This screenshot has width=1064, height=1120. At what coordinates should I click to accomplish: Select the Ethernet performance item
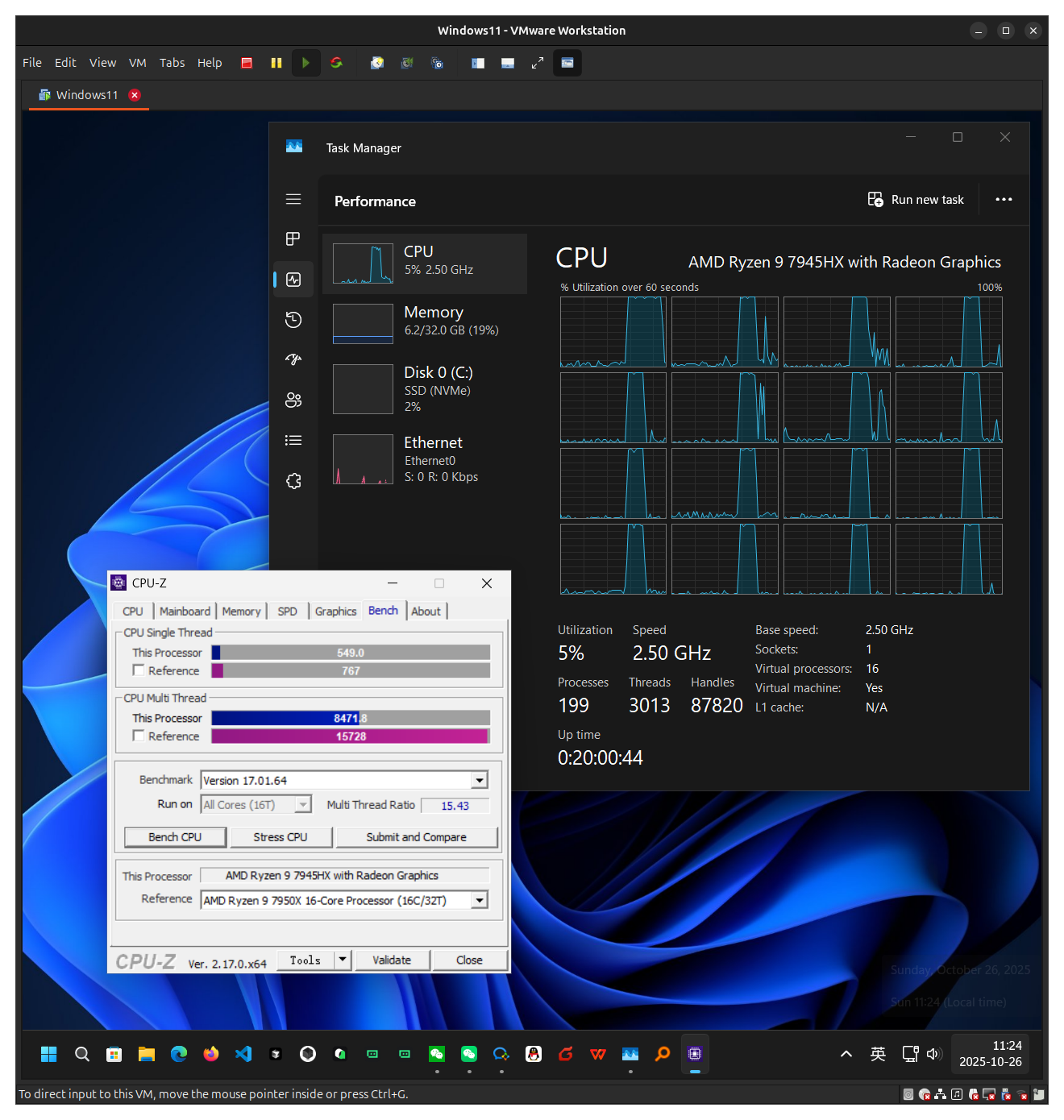[x=425, y=459]
